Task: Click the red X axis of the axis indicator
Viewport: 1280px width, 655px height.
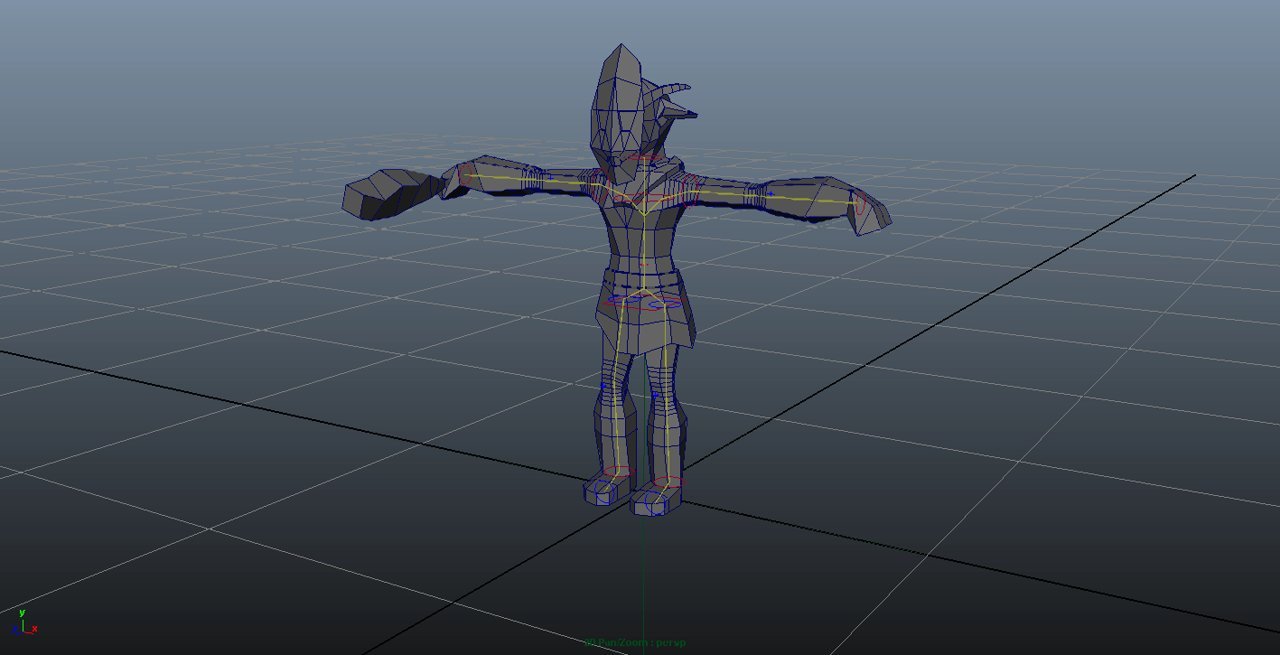Action: click(34, 628)
